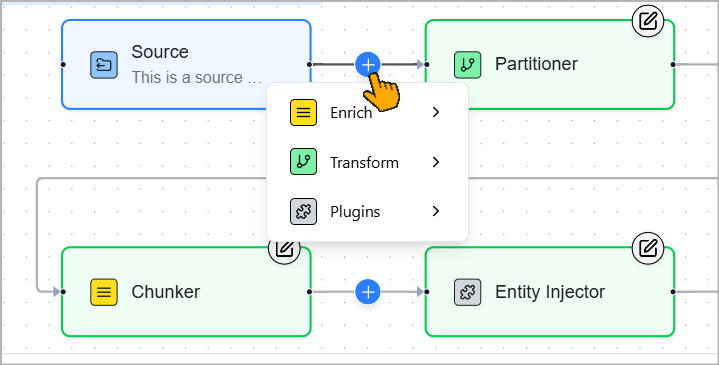Click the Chunker node's right output handle
719x365 pixels.
[310, 292]
